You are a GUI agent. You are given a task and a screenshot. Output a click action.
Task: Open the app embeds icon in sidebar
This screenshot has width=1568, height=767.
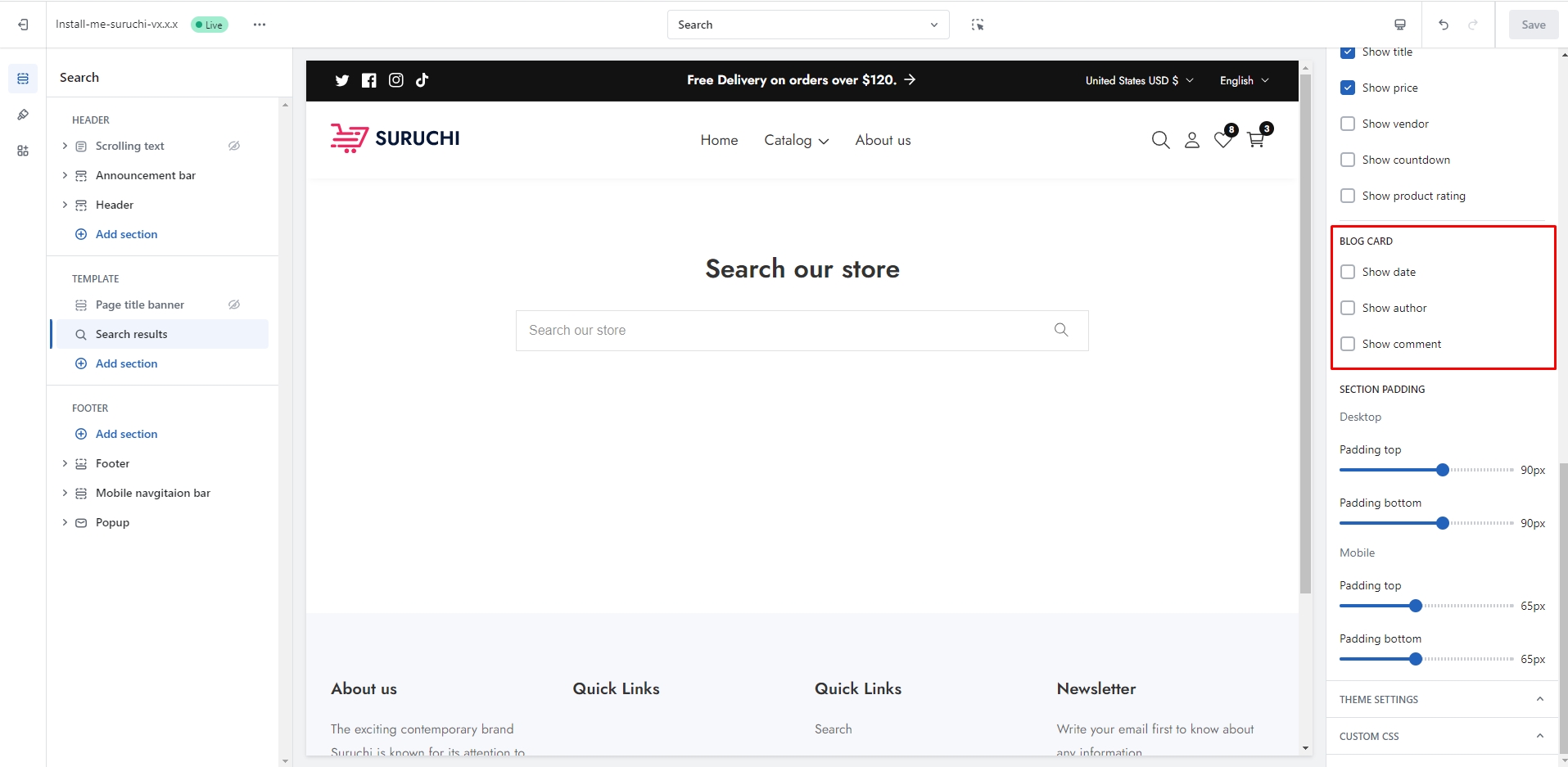tap(23, 151)
